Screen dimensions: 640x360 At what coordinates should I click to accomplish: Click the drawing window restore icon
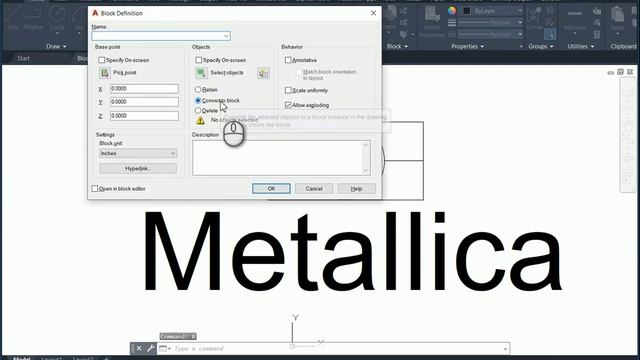pos(620,72)
